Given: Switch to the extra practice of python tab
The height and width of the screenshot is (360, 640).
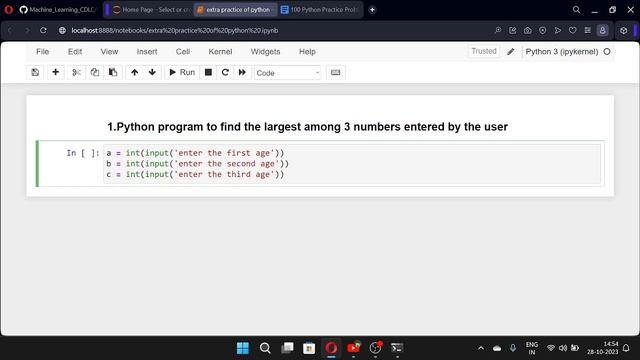Looking at the screenshot, I should pos(235,10).
